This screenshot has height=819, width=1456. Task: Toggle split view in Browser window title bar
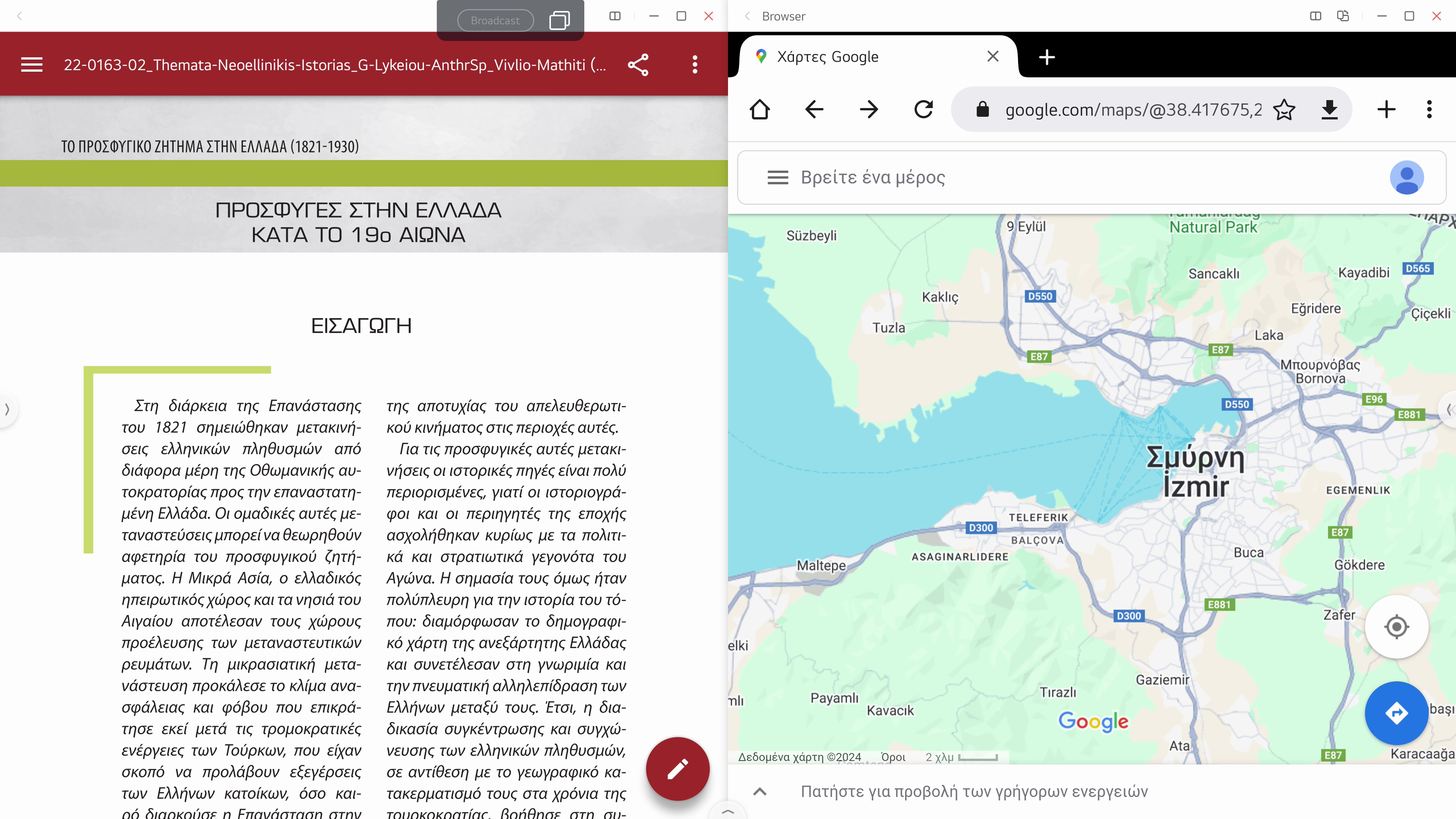click(1315, 16)
